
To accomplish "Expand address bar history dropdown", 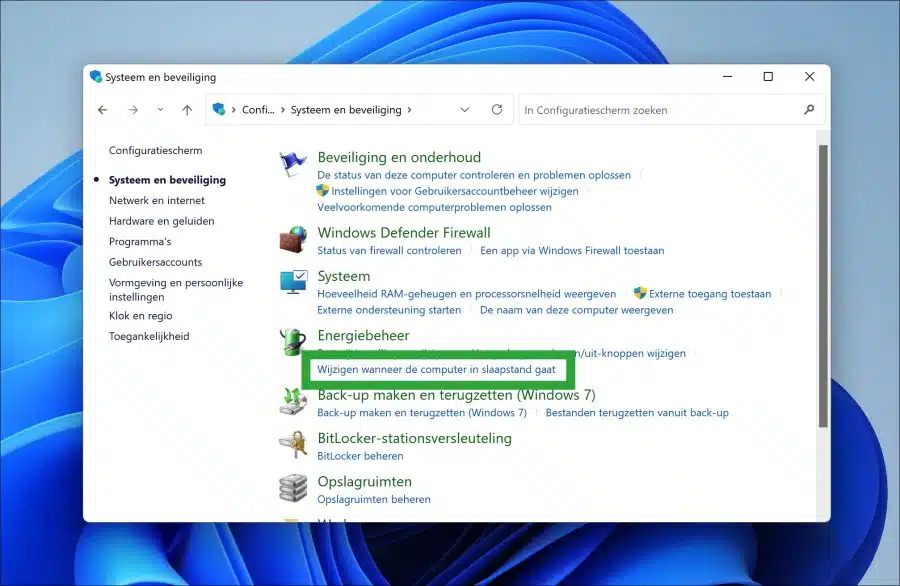I will tap(465, 110).
